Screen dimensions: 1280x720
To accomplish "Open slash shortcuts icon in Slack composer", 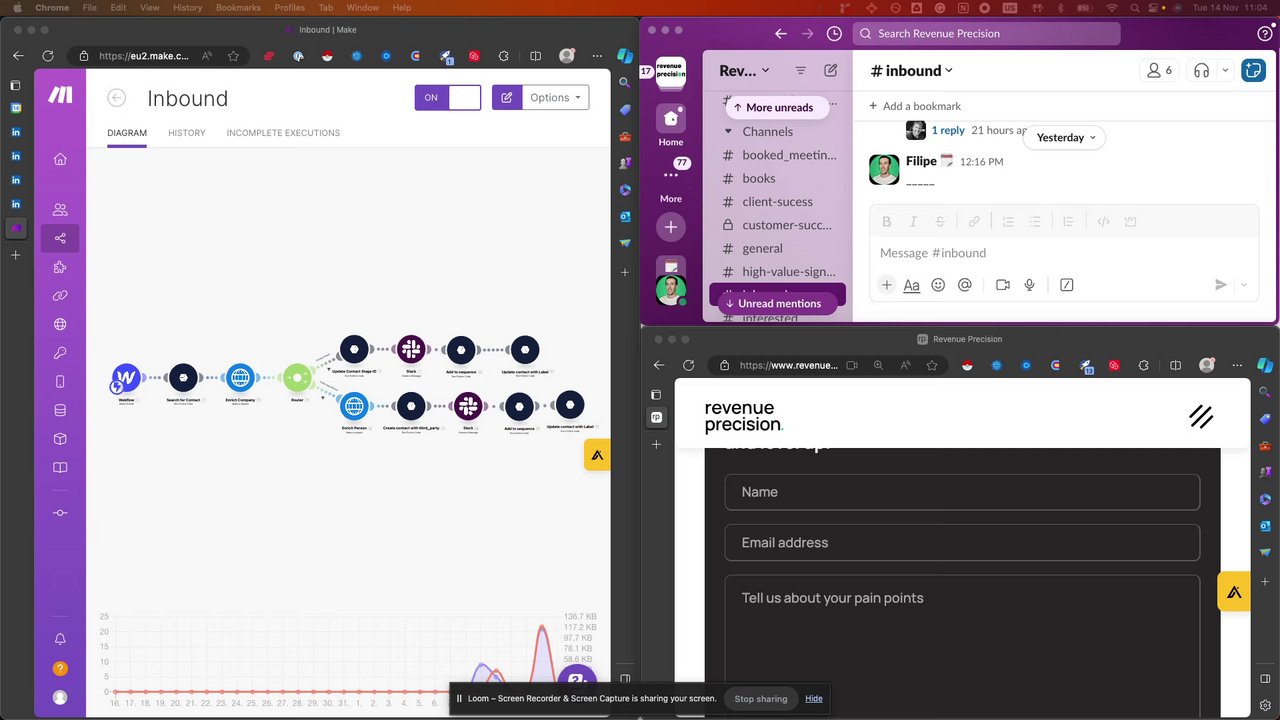I will [x=1067, y=285].
